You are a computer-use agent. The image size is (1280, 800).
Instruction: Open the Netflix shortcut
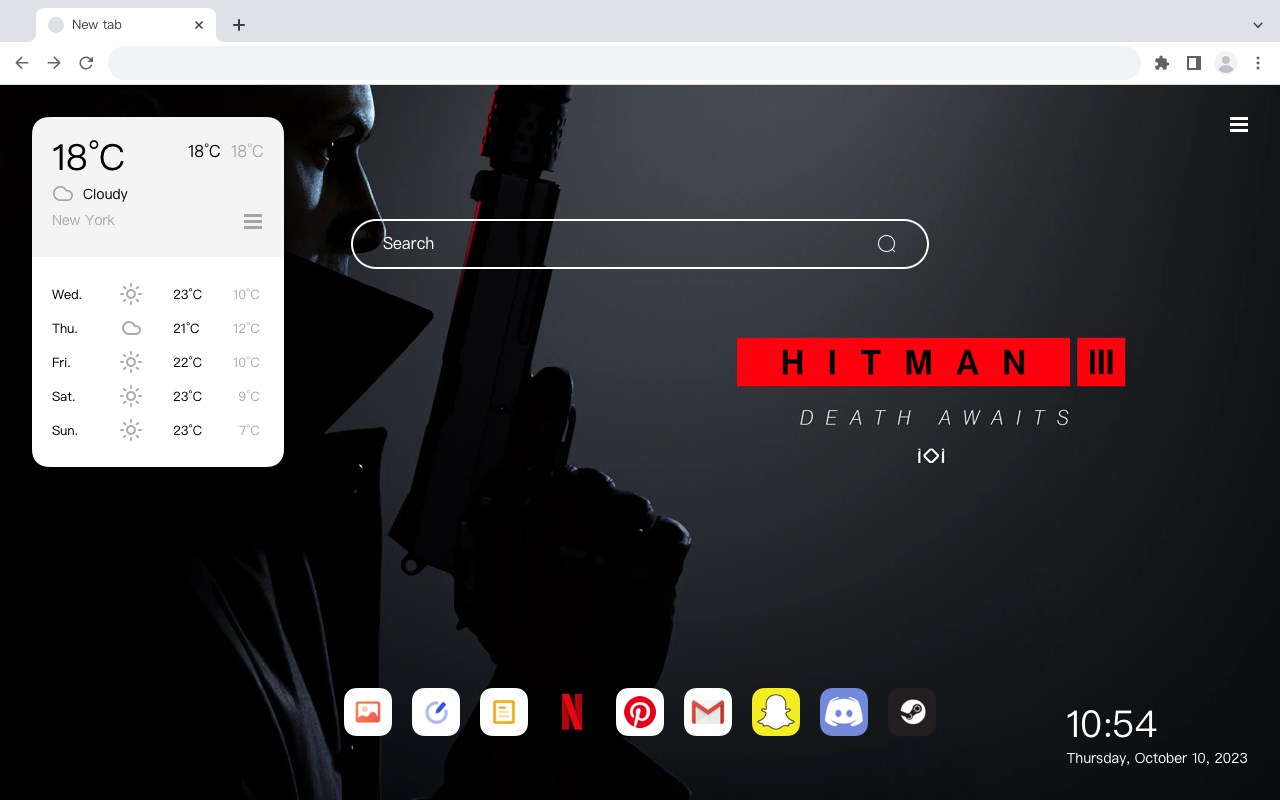coord(572,712)
